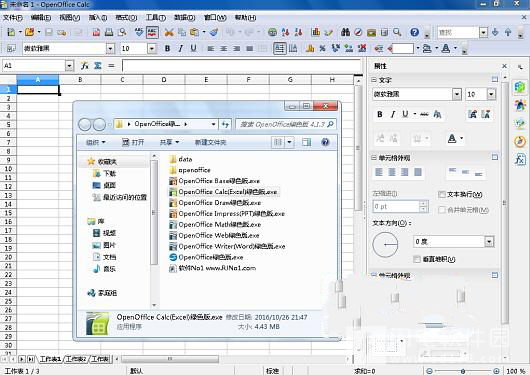The width and height of the screenshot is (530, 375).
Task: Click the Explorer Back navigation button
Action: tap(85, 124)
